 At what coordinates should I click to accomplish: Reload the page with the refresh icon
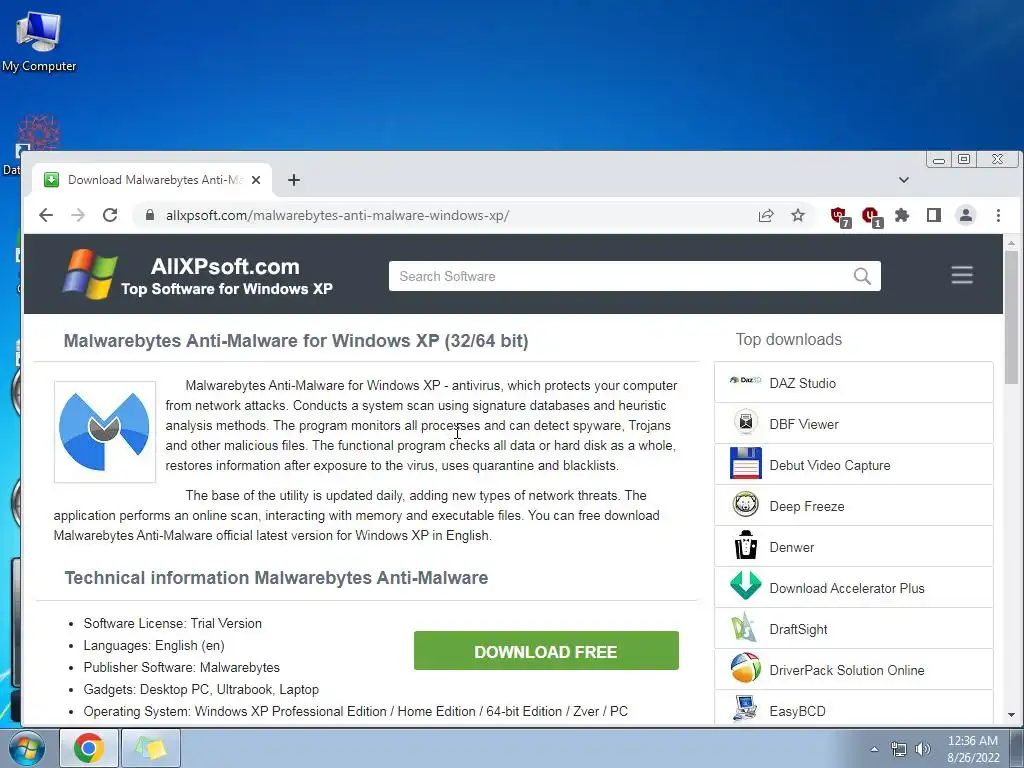pyautogui.click(x=110, y=215)
